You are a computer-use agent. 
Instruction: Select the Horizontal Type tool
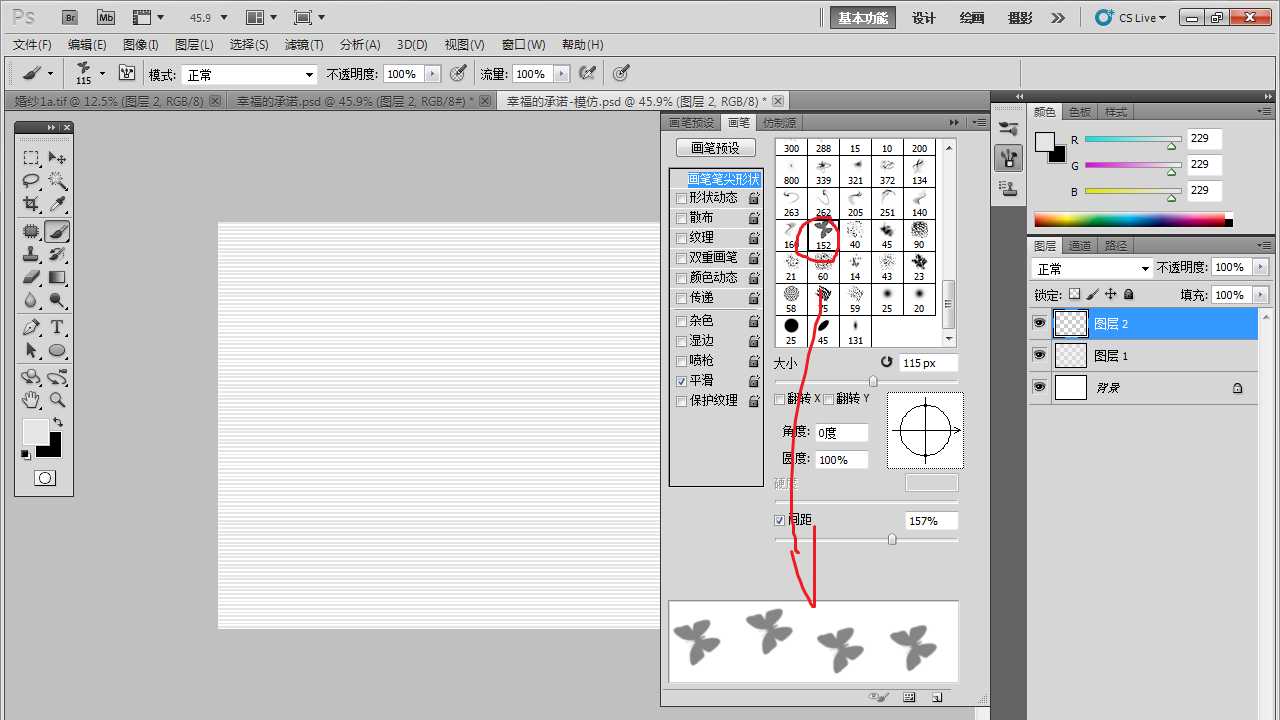[x=58, y=327]
